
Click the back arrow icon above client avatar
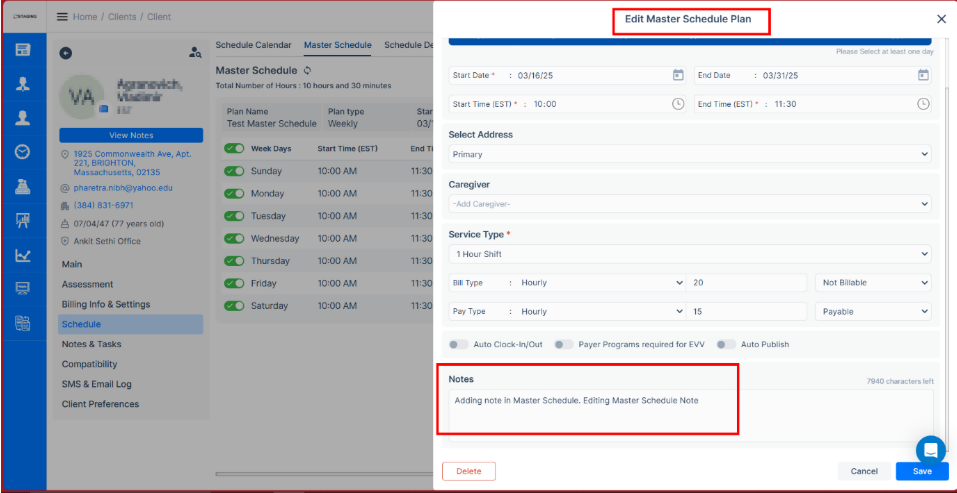coord(66,53)
